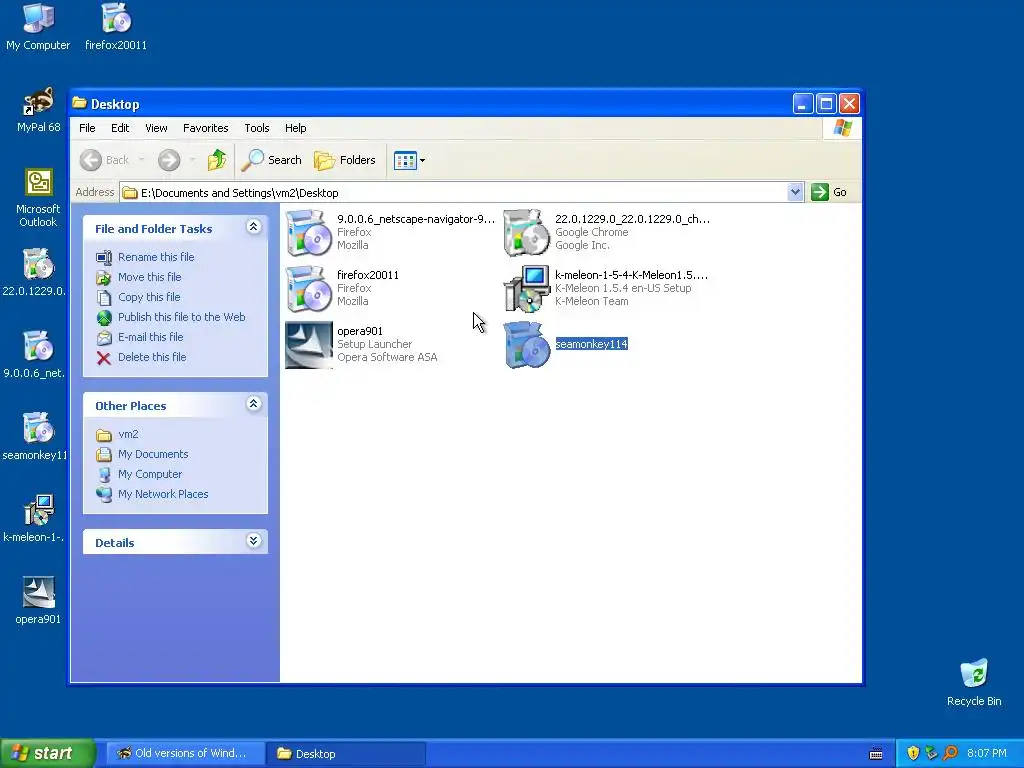Click Copy this file link
This screenshot has height=768, width=1024.
(149, 297)
